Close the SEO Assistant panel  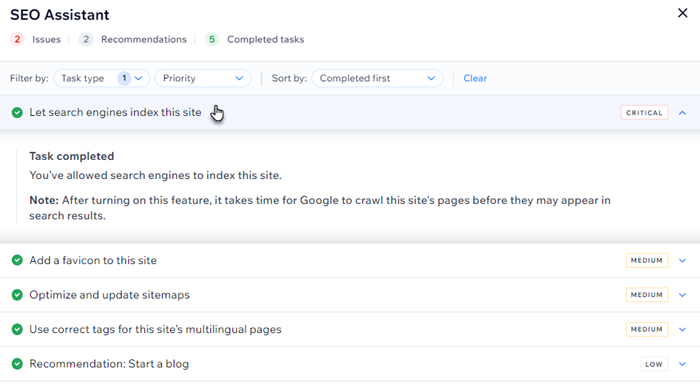[682, 13]
